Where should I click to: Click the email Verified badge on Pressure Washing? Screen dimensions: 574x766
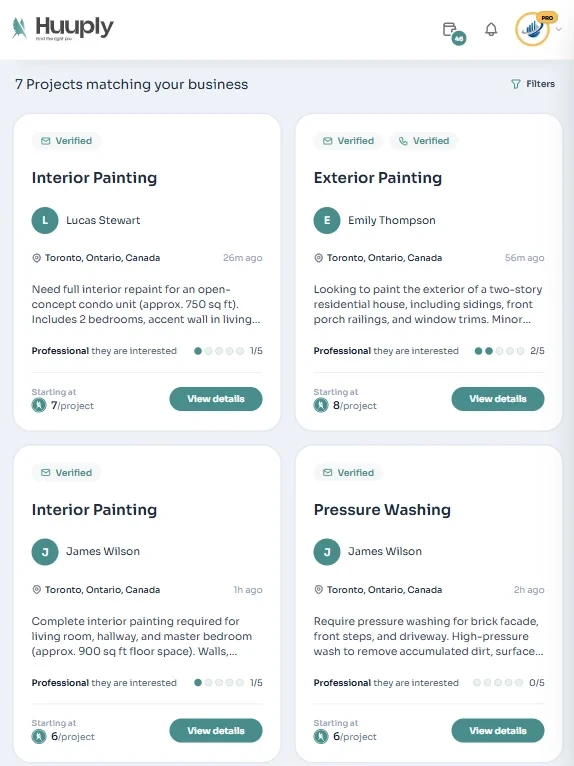[x=348, y=472]
